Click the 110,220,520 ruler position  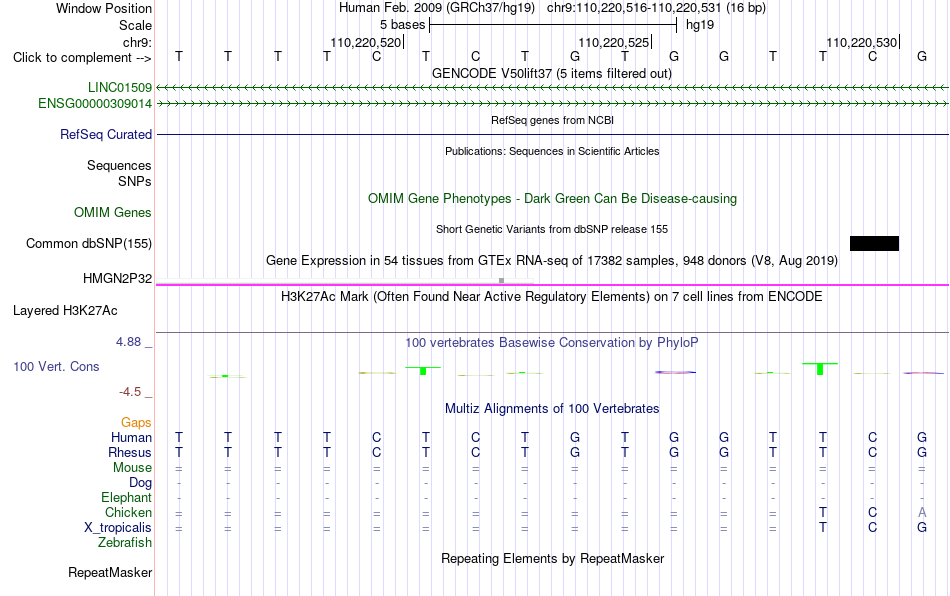coord(365,42)
